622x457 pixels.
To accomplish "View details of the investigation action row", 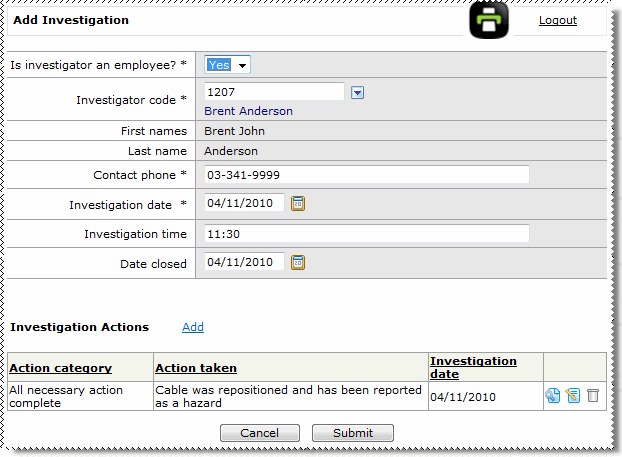I will tap(553, 396).
